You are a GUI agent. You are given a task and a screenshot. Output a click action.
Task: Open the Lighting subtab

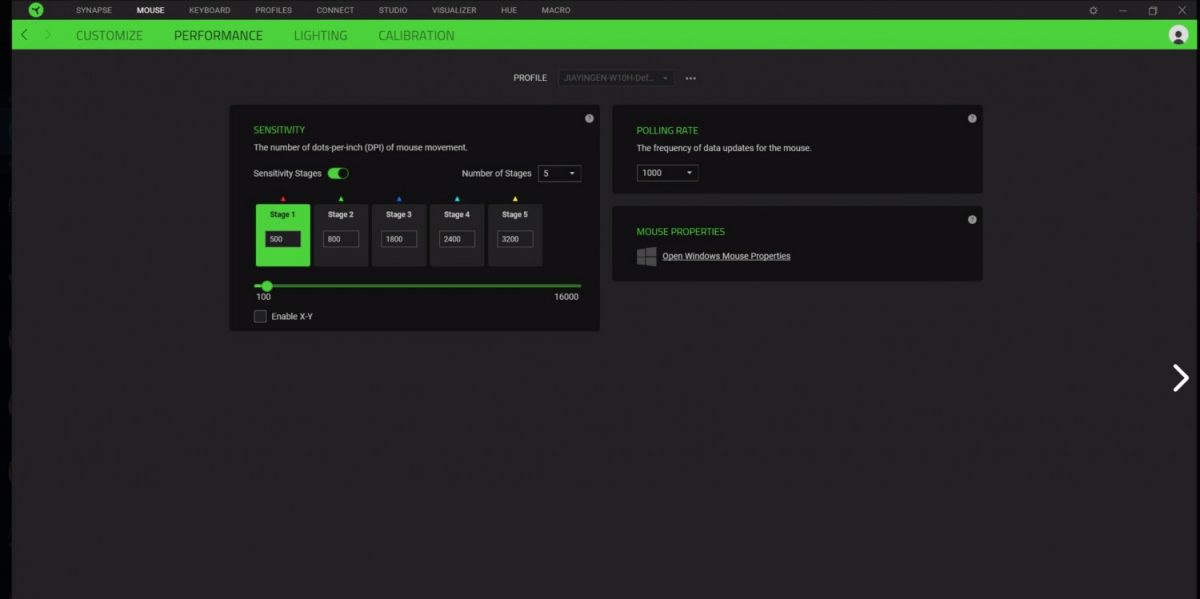click(x=320, y=35)
